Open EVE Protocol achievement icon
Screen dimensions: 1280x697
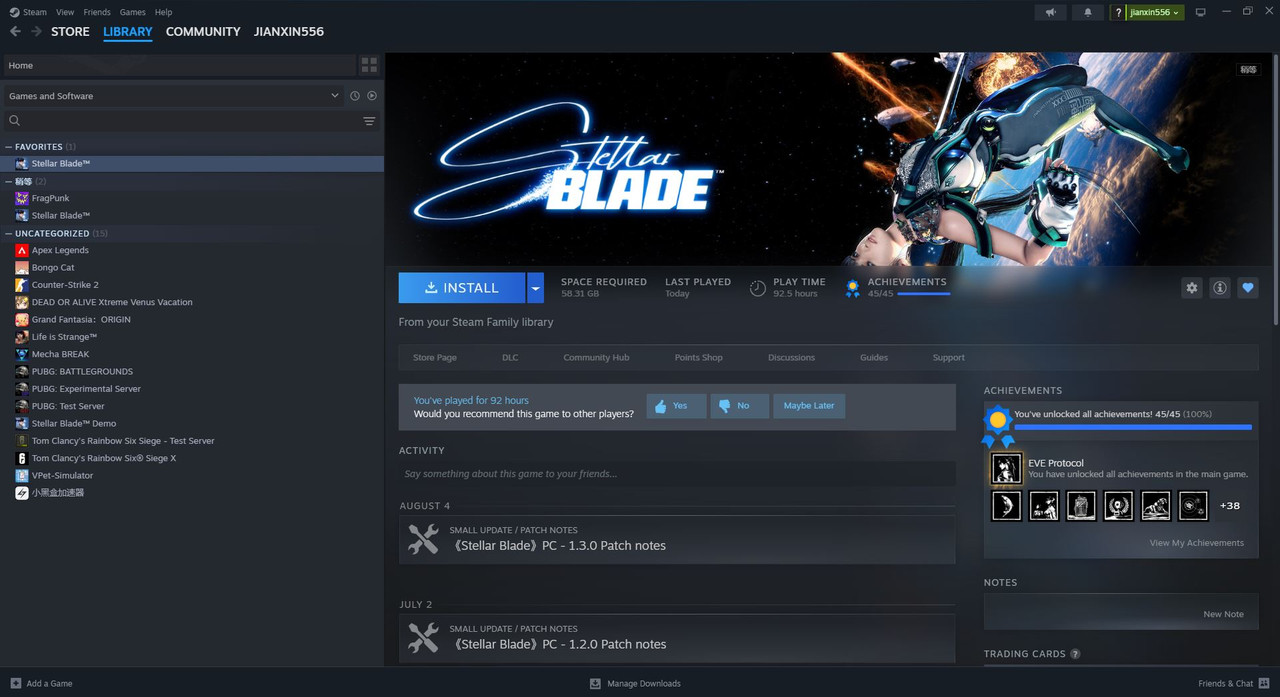click(1006, 468)
